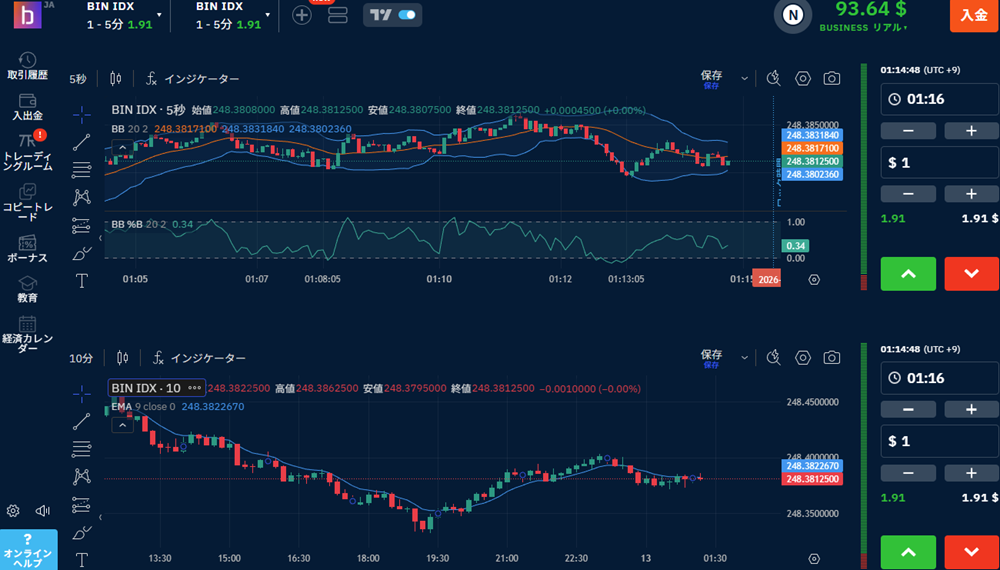
Task: Add a new chart with the plus icon
Action: (x=302, y=15)
